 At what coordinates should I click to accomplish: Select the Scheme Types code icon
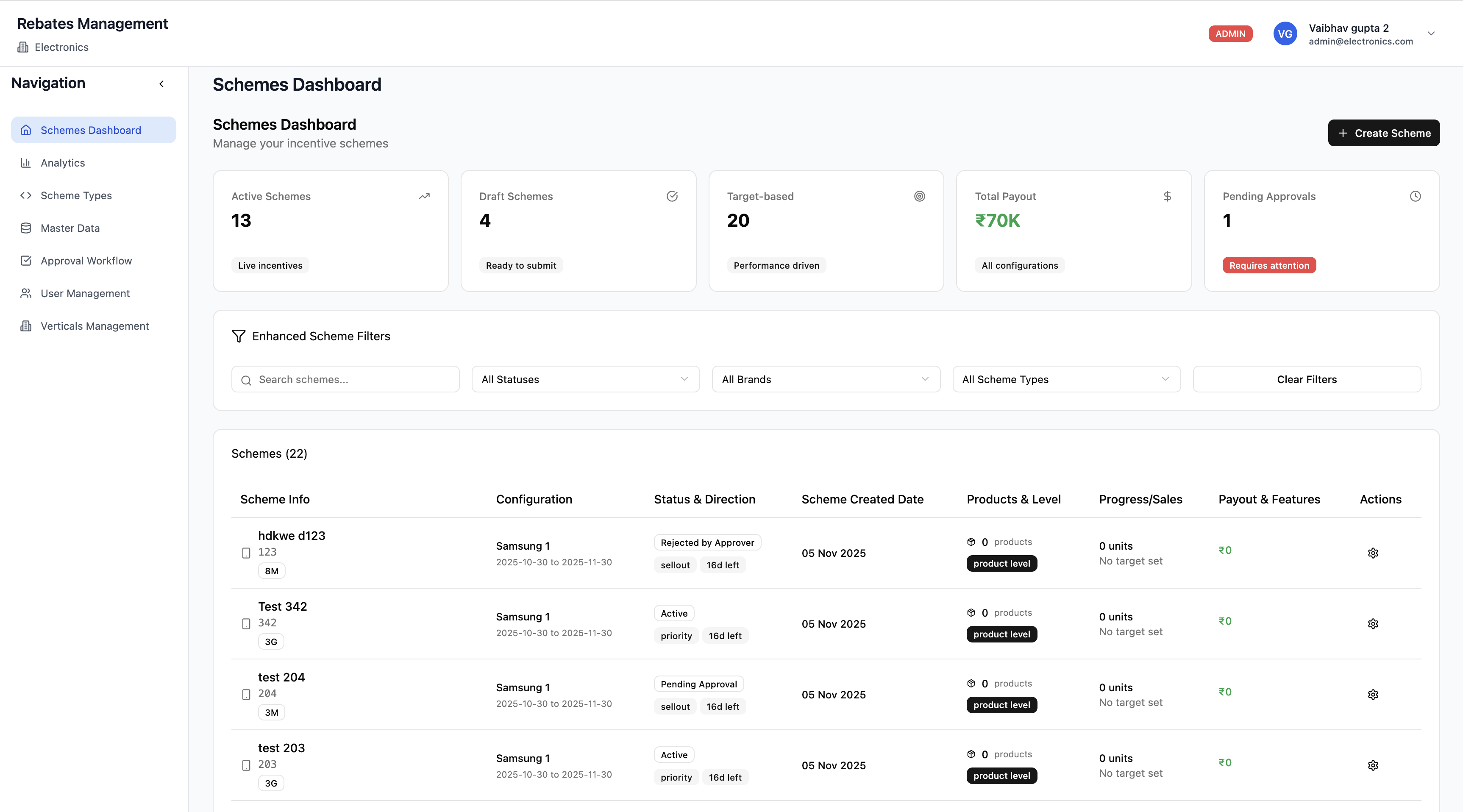pos(26,195)
